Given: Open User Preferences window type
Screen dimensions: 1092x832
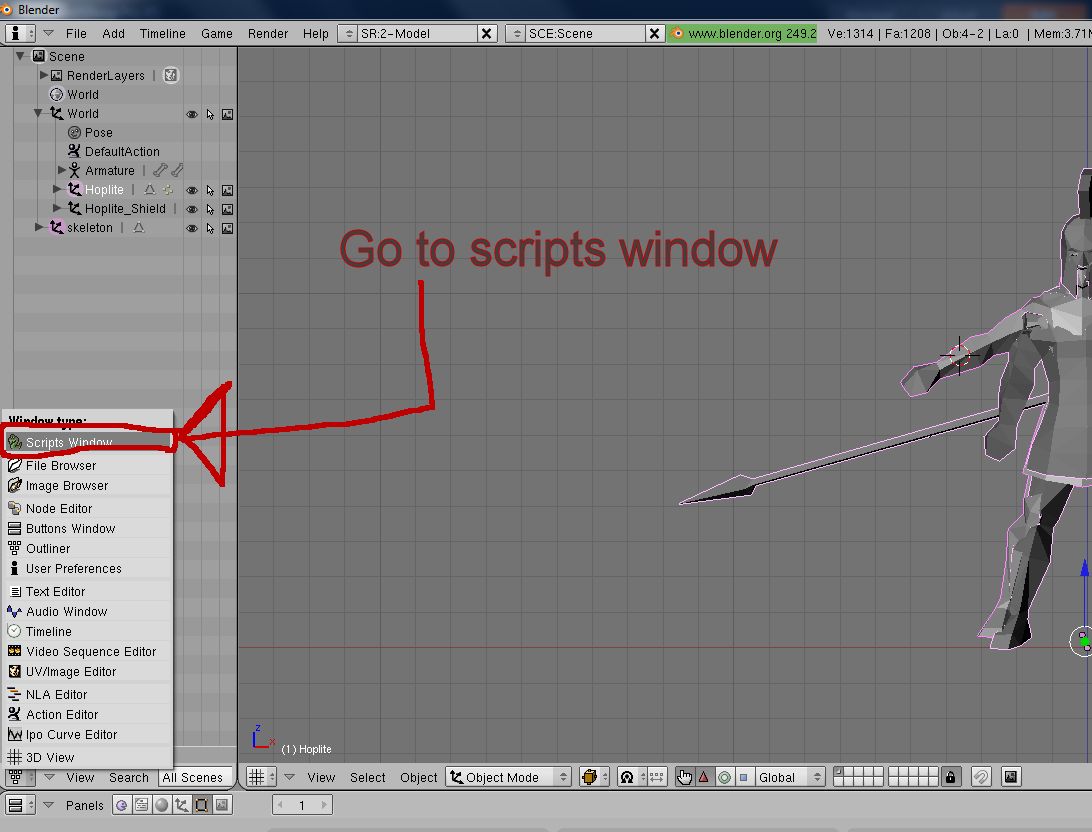Looking at the screenshot, I should click(88, 569).
